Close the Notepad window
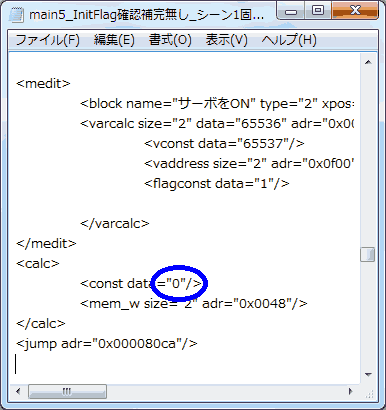 coord(355,11)
